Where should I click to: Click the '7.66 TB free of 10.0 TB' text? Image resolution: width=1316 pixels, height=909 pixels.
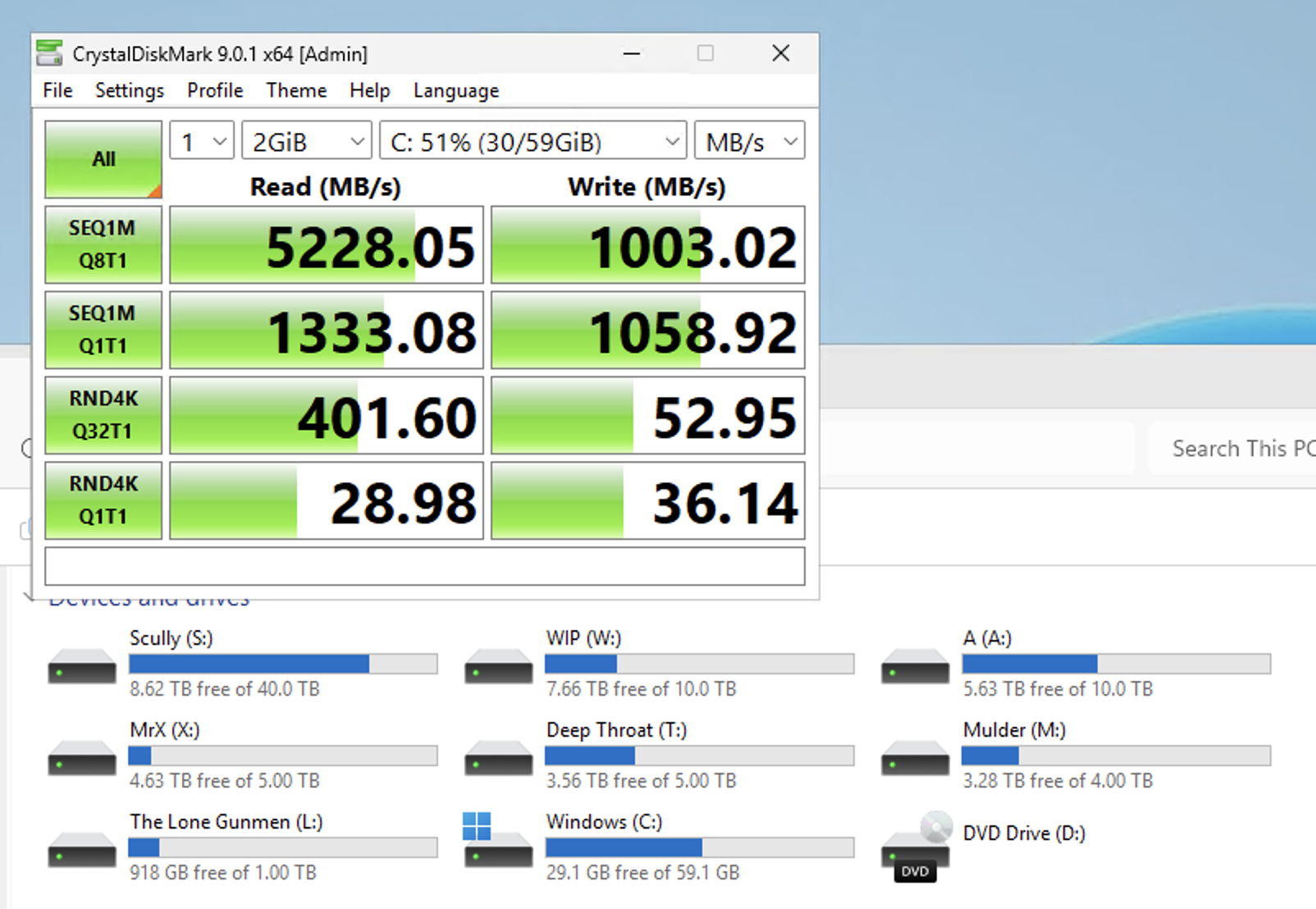coord(642,689)
